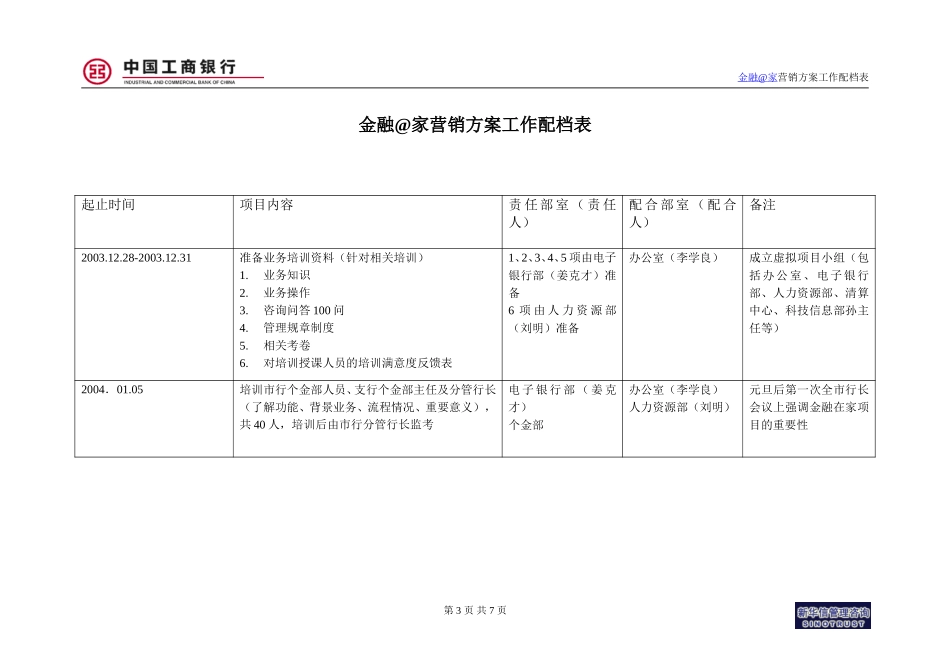Click the 中国工商银行 bank name text

coord(179,67)
